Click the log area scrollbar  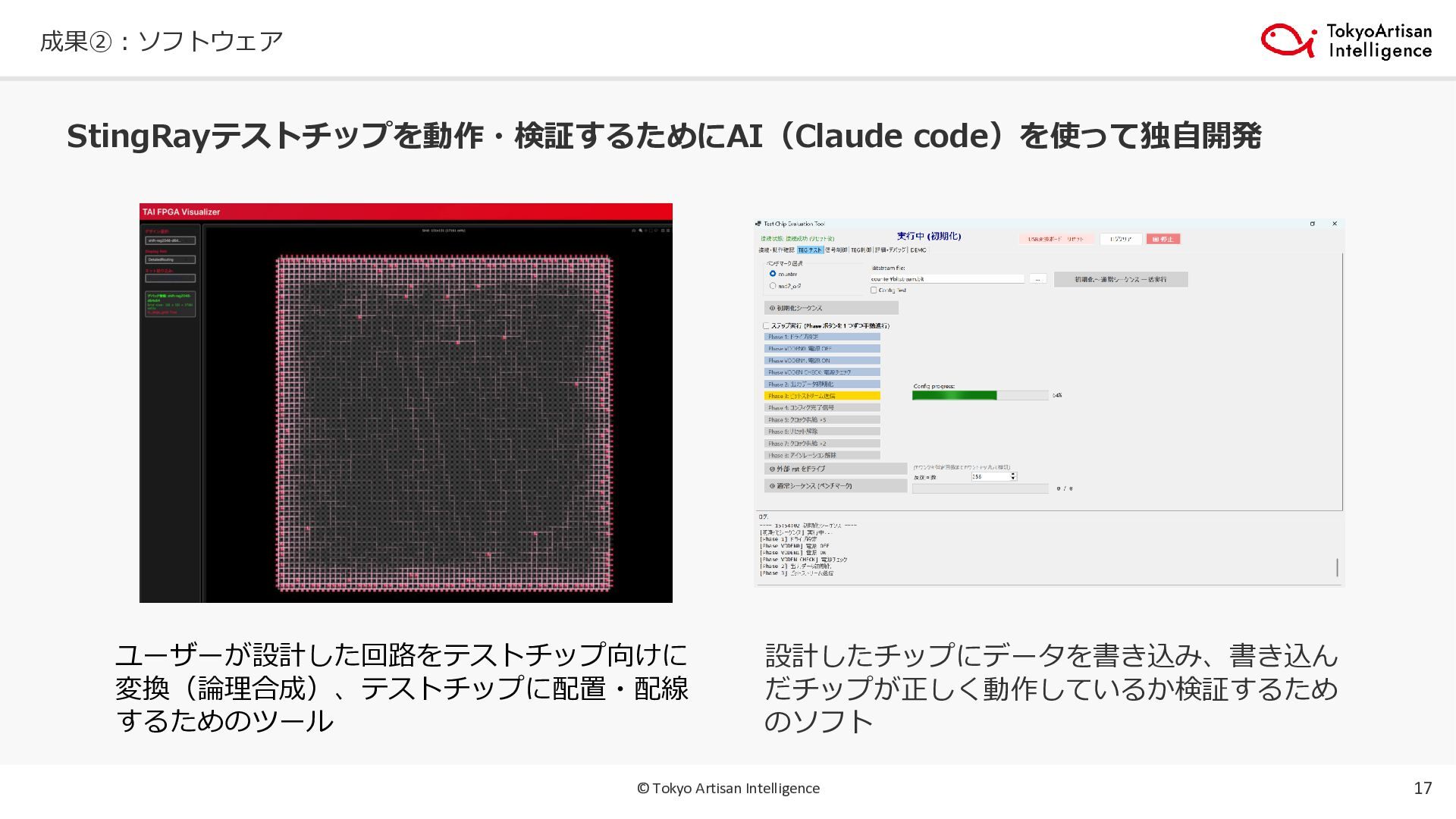[1337, 567]
